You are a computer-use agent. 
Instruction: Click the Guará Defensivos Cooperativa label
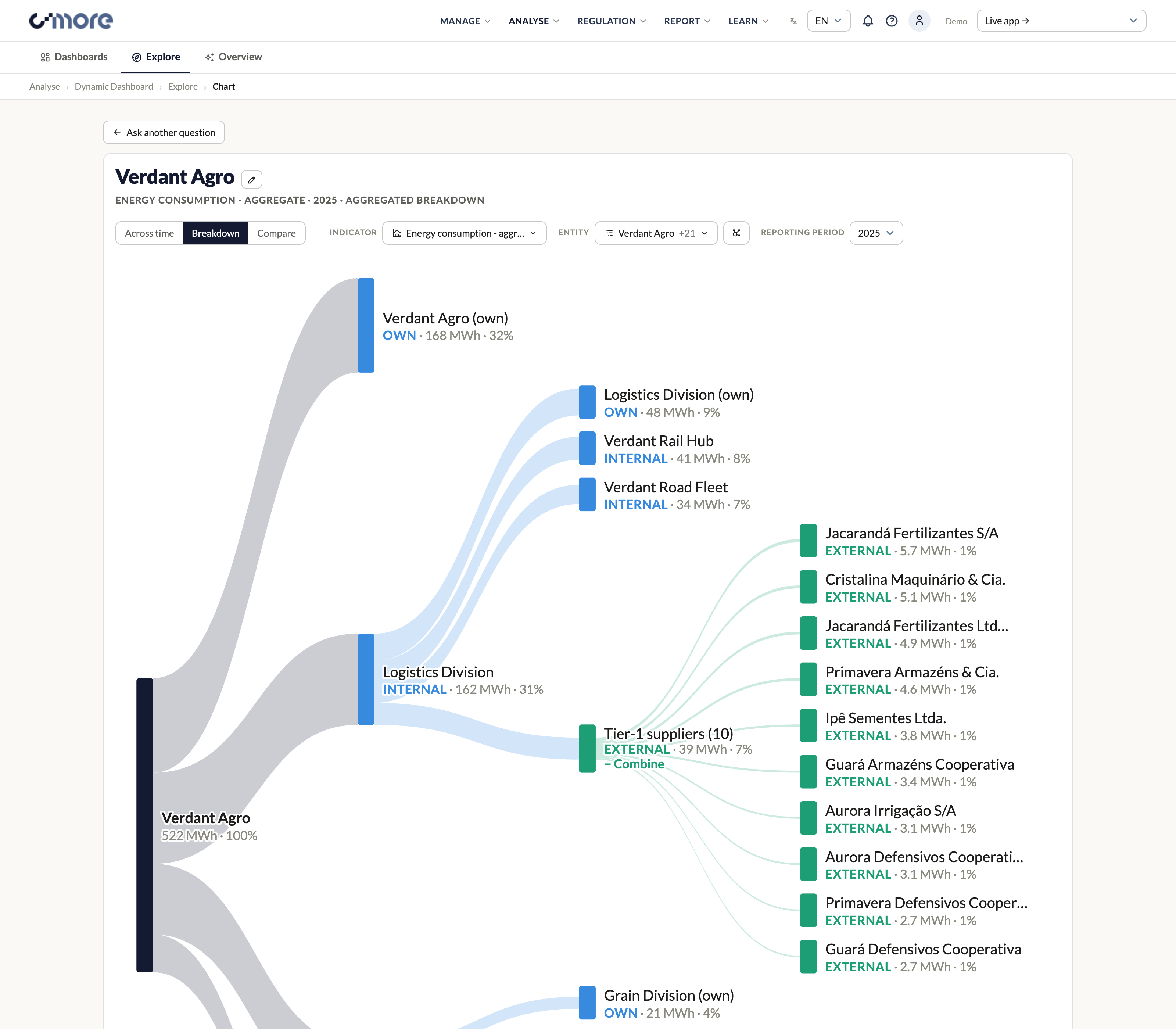tap(923, 950)
